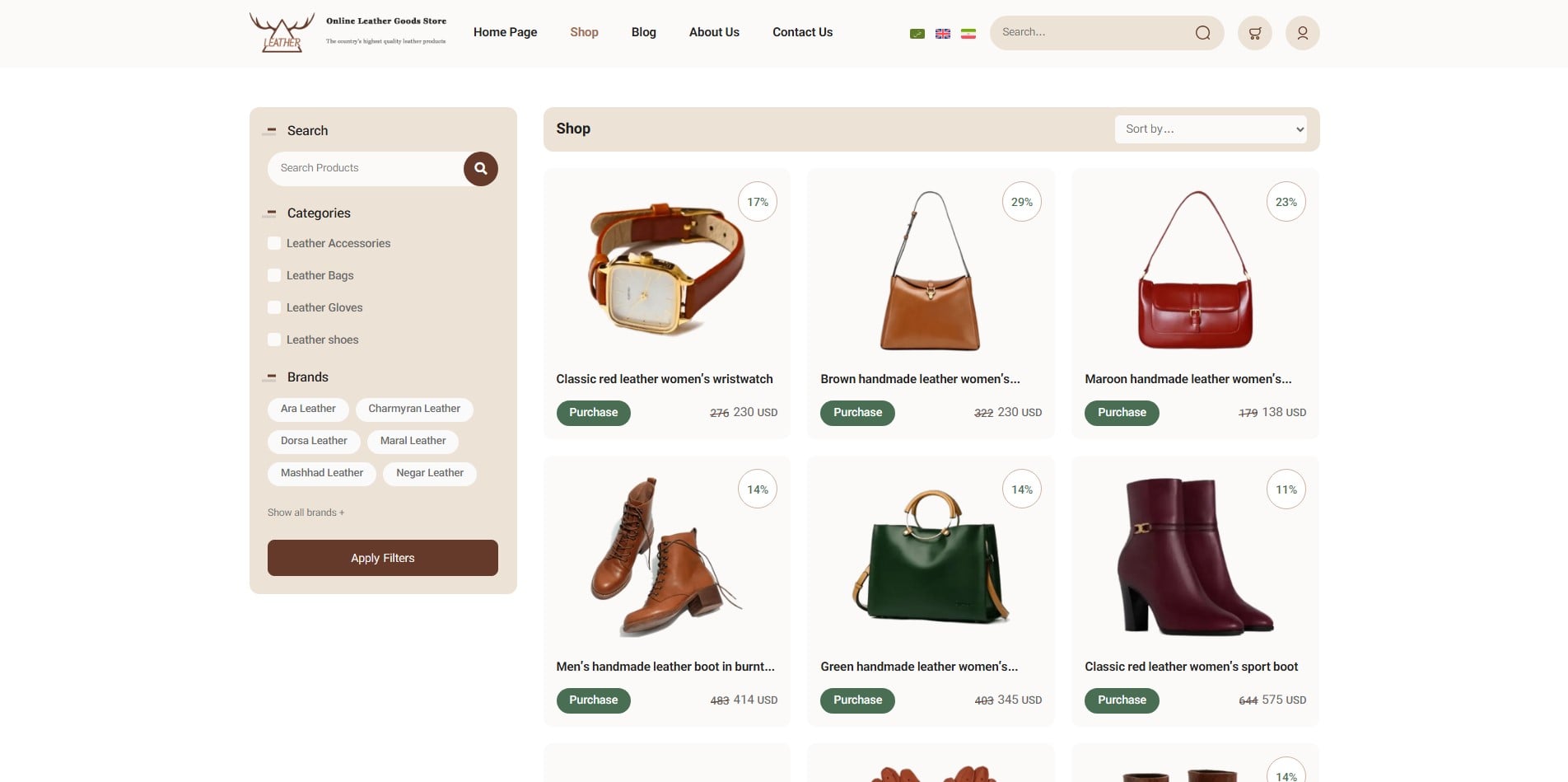The image size is (1568, 782).
Task: Collapse the Categories filter section
Action: point(270,213)
